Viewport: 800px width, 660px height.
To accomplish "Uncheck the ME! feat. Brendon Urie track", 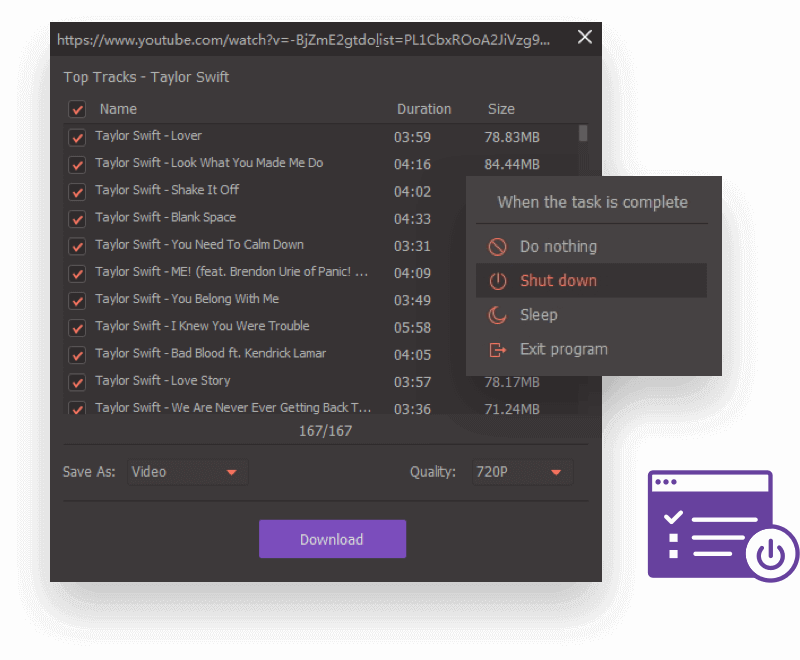I will (x=77, y=273).
